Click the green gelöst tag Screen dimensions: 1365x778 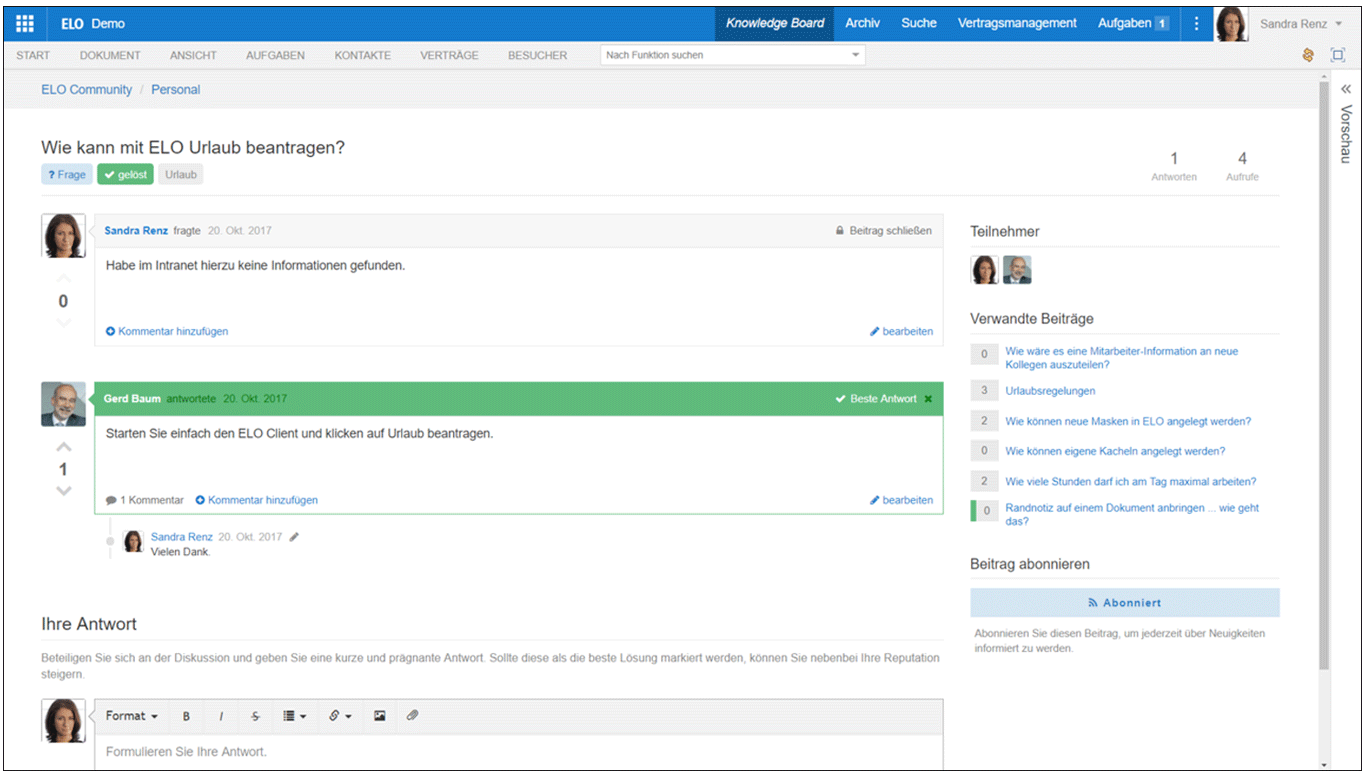[x=125, y=175]
